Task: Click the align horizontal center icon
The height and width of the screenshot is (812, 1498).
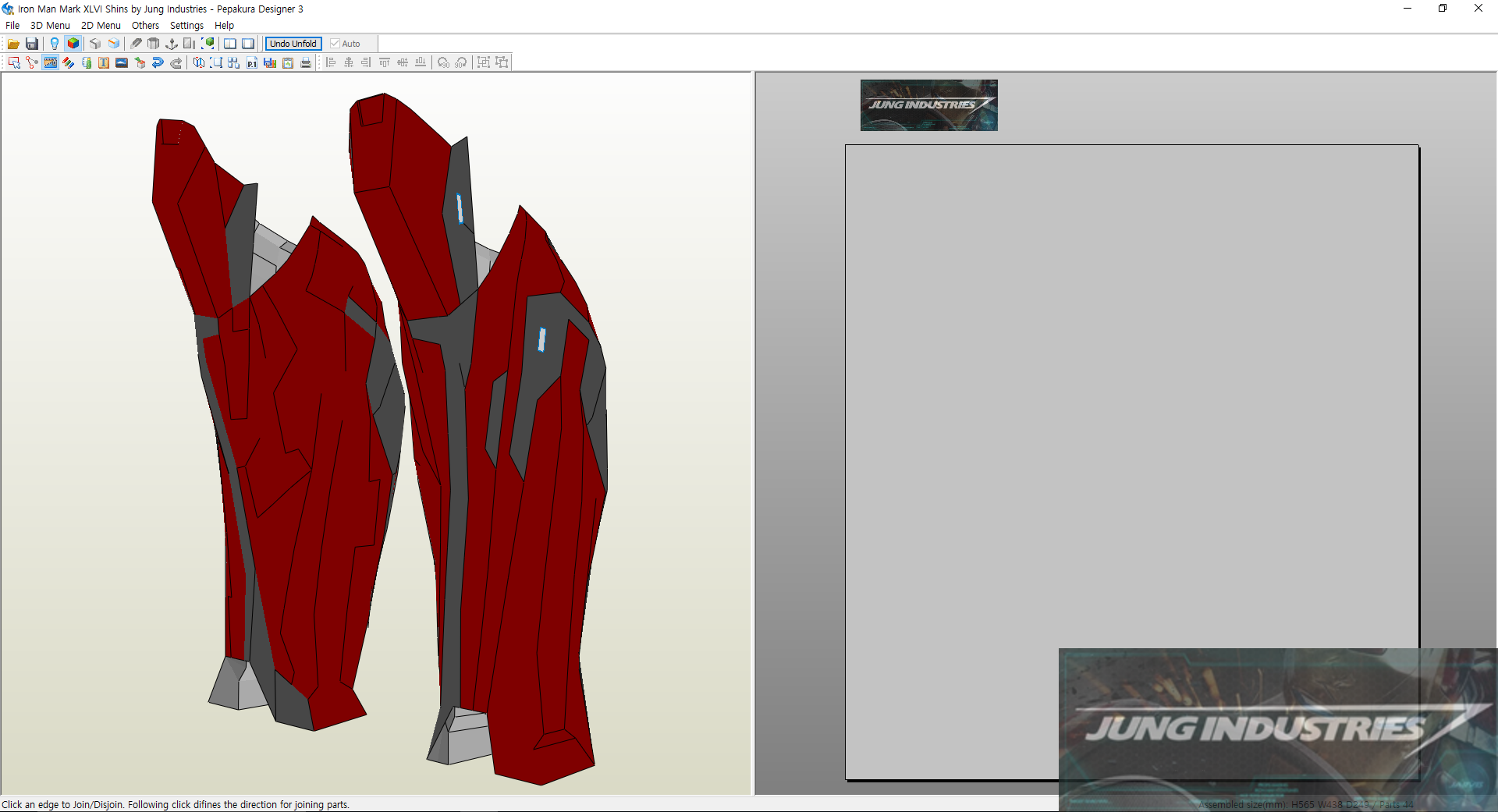Action: pyautogui.click(x=349, y=62)
